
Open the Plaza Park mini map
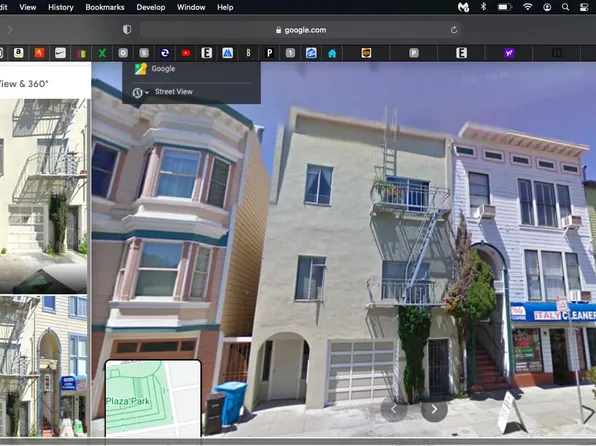[153, 398]
